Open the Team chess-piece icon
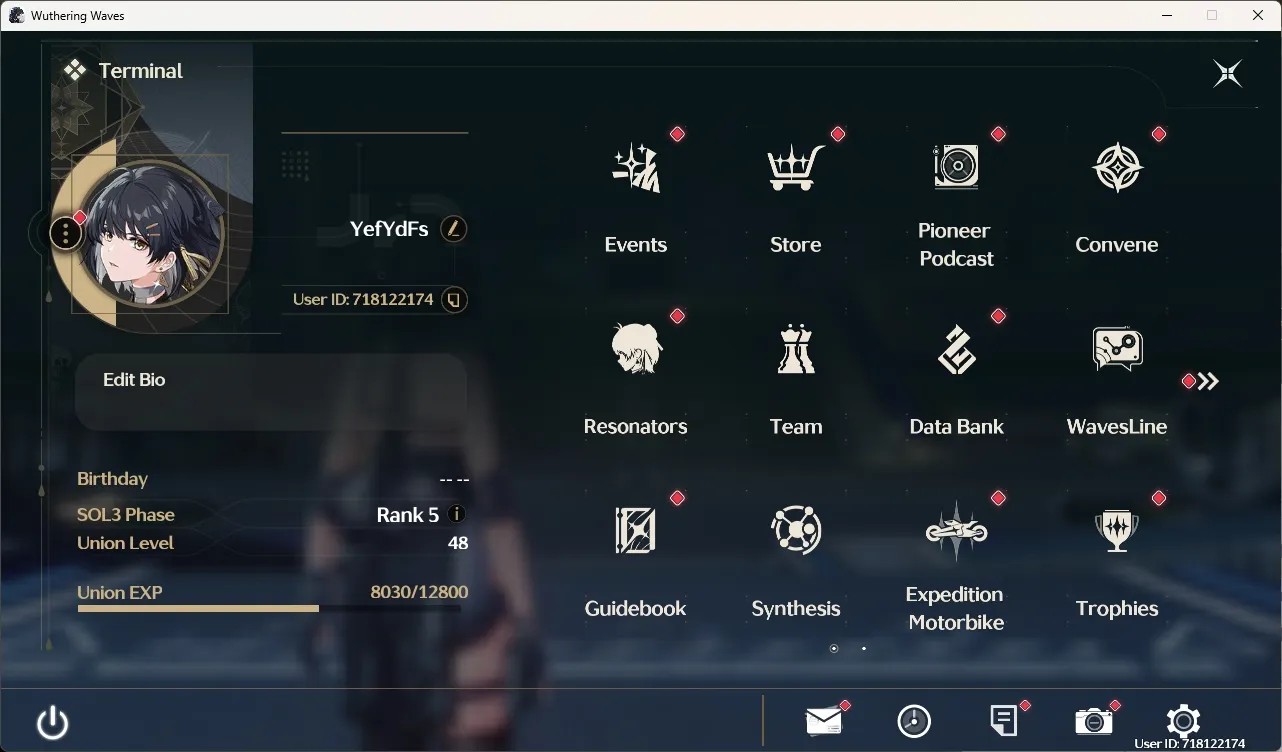 pos(796,349)
